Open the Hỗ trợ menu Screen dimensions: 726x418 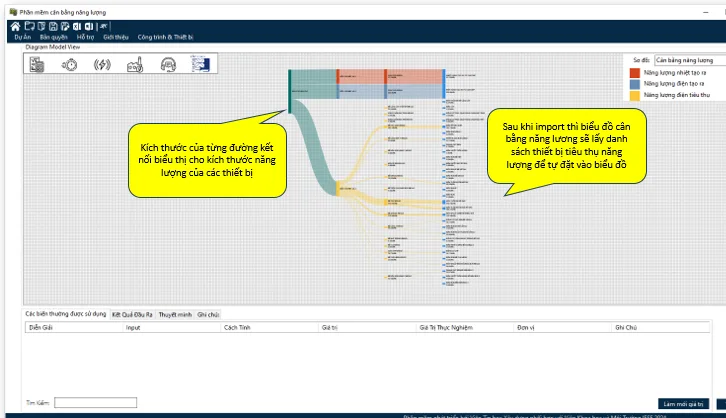coord(85,37)
